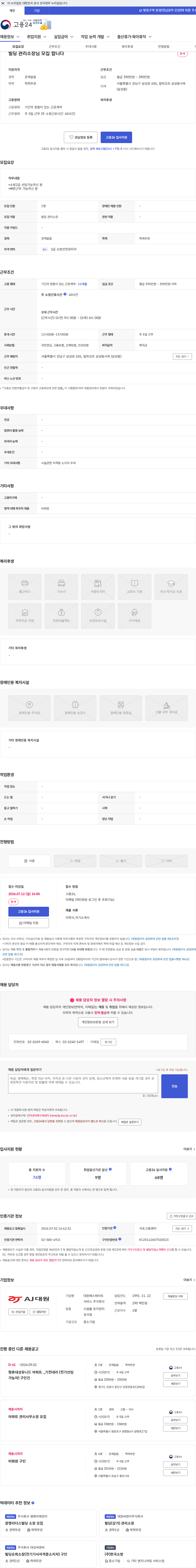The height and width of the screenshot is (1568, 196).
Task: Open the 채용정보 menu
Action: 10,37
